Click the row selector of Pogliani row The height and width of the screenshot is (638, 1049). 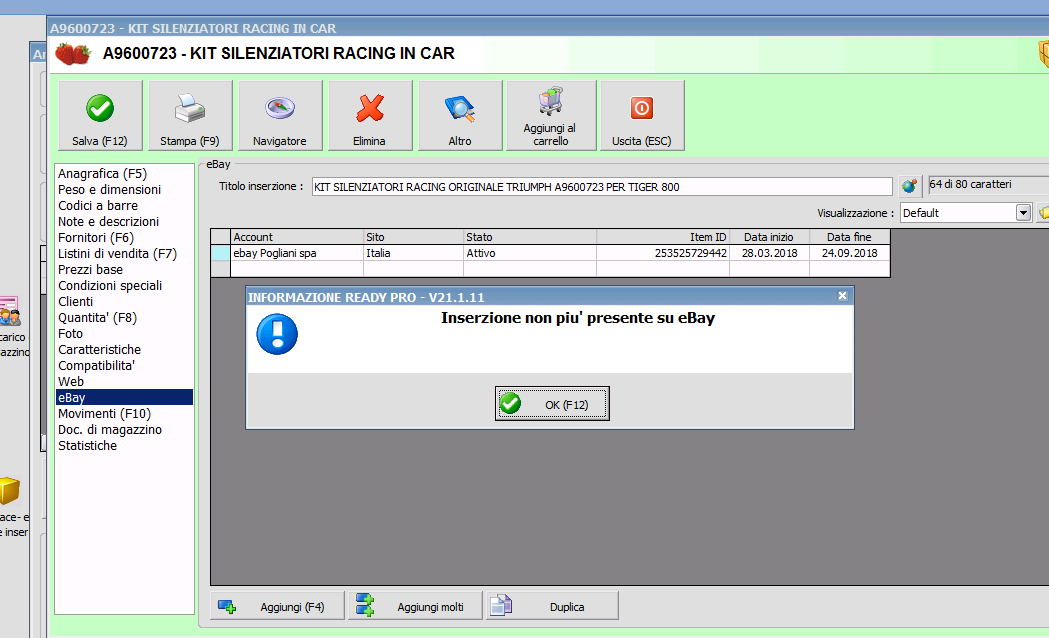pyautogui.click(x=221, y=253)
